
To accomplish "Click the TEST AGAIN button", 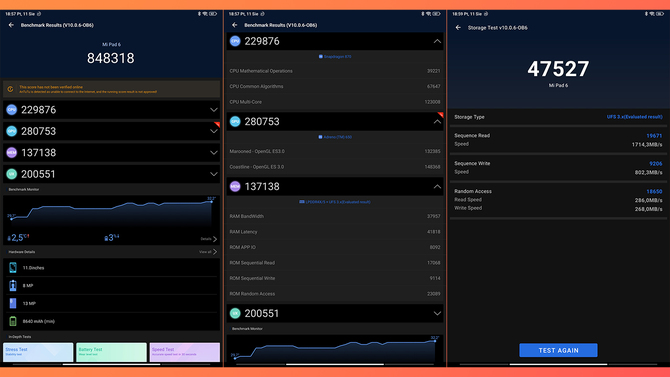I will pos(558,350).
